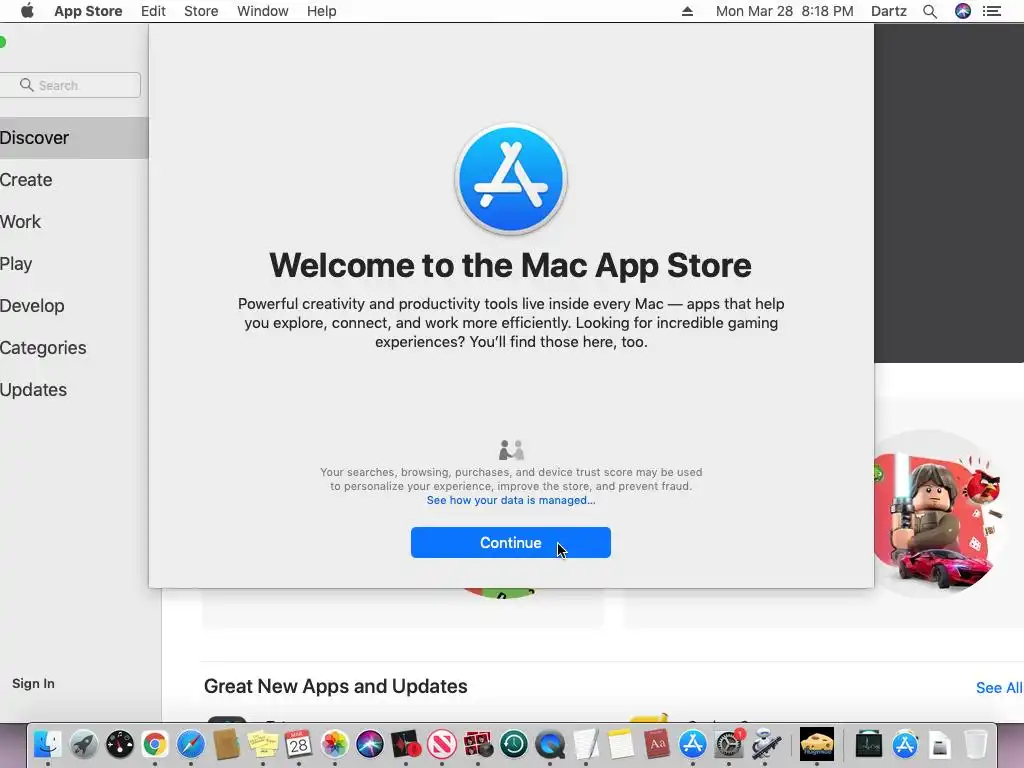
Task: Open Photos from the Dock
Action: (x=334, y=744)
